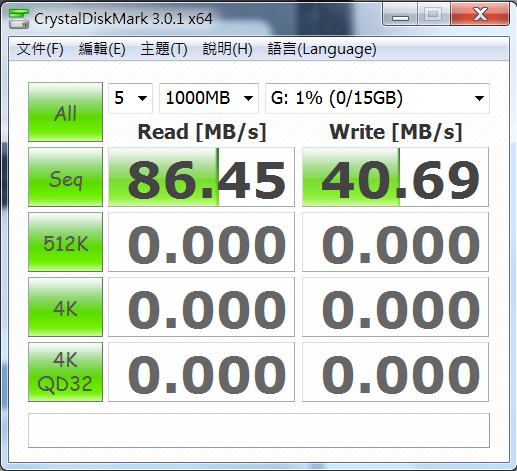Expand the G: 1% (0/15GB) drive dropdown
Screen dimensions: 517x471
pyautogui.click(x=377, y=98)
